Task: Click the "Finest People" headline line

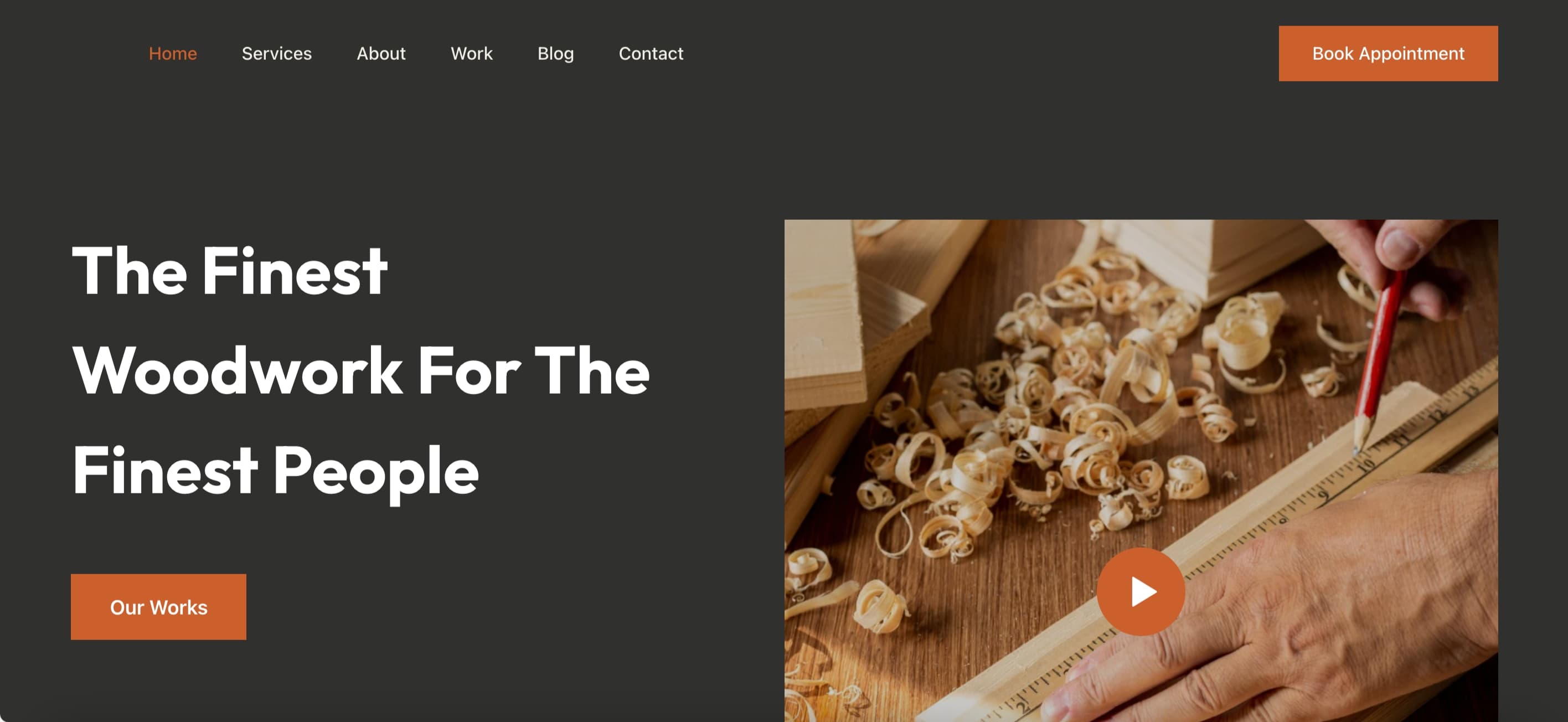Action: (275, 471)
